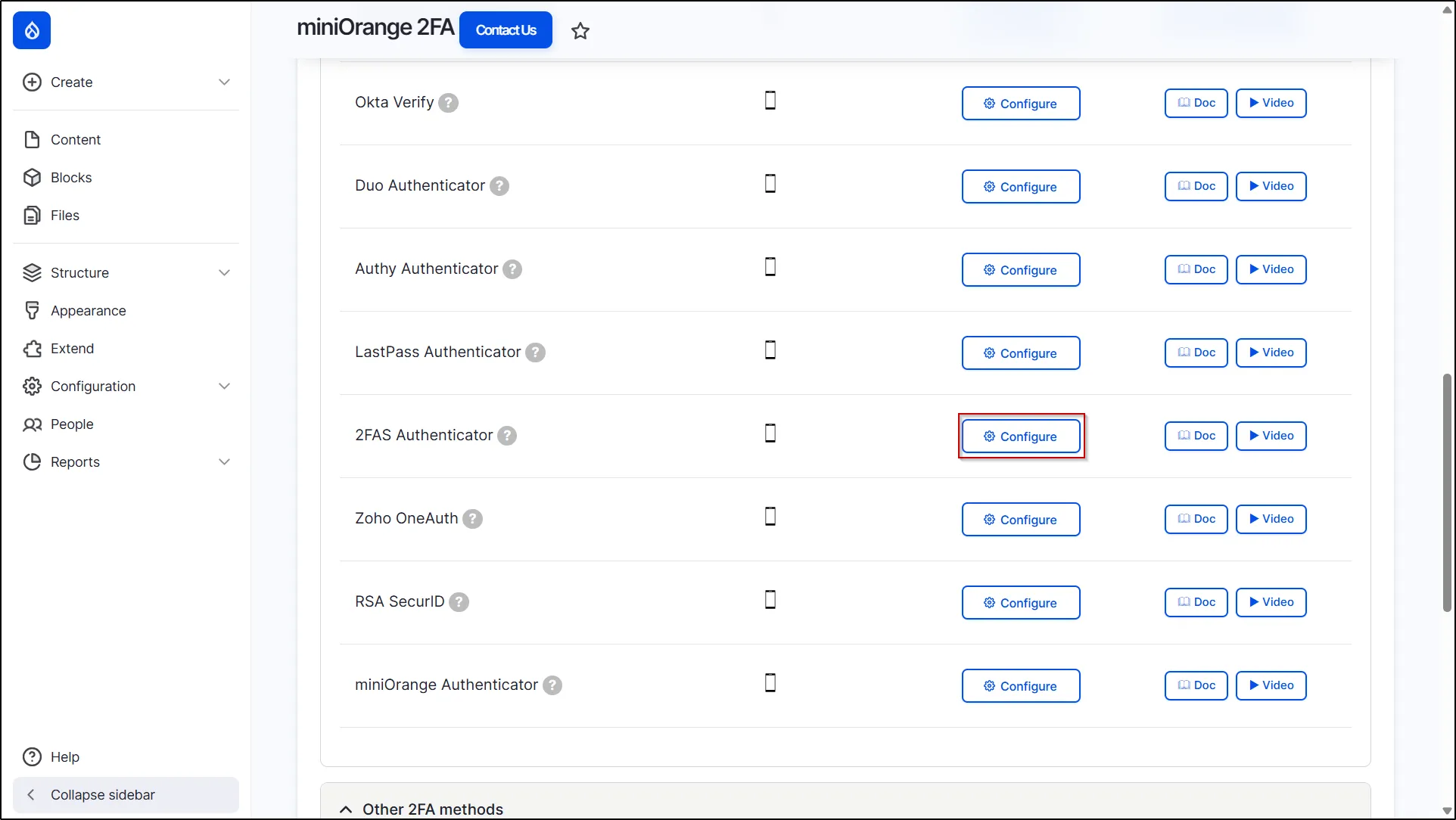Play Video for Zoho OneAuth

(x=1271, y=519)
